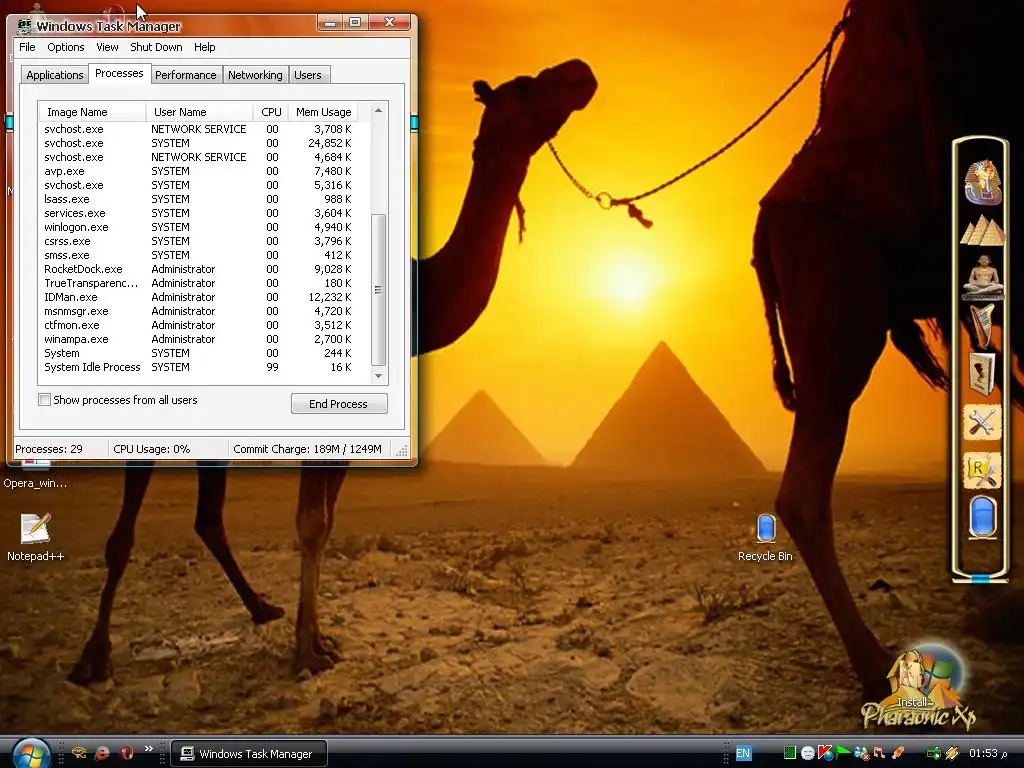Screen dimensions: 1024x768
Task: Open the Winamp lightning tray icon
Action: pyautogui.click(x=952, y=753)
